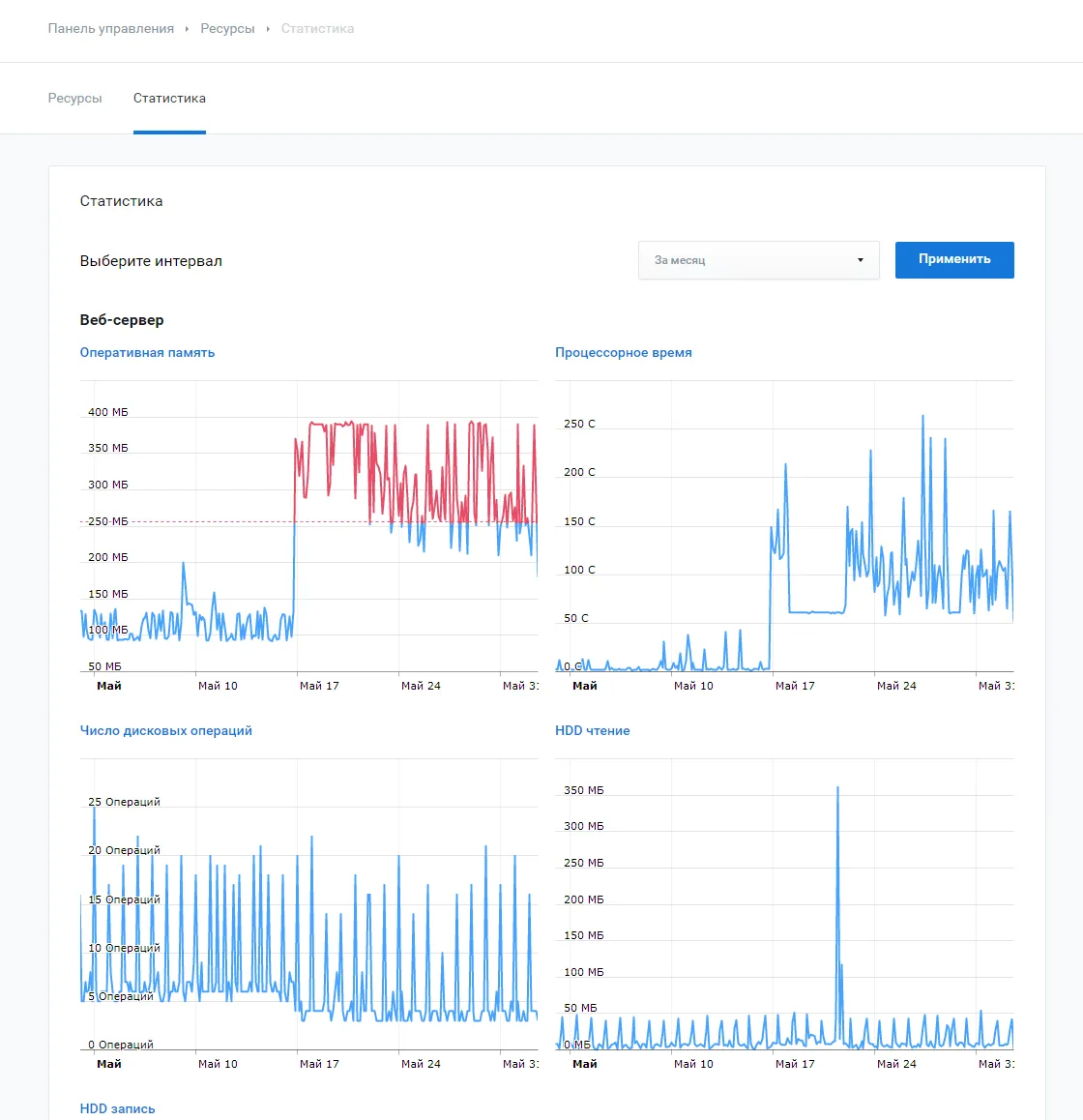Click the first breadcrumb separator arrow
Image resolution: width=1083 pixels, height=1120 pixels.
[187, 29]
